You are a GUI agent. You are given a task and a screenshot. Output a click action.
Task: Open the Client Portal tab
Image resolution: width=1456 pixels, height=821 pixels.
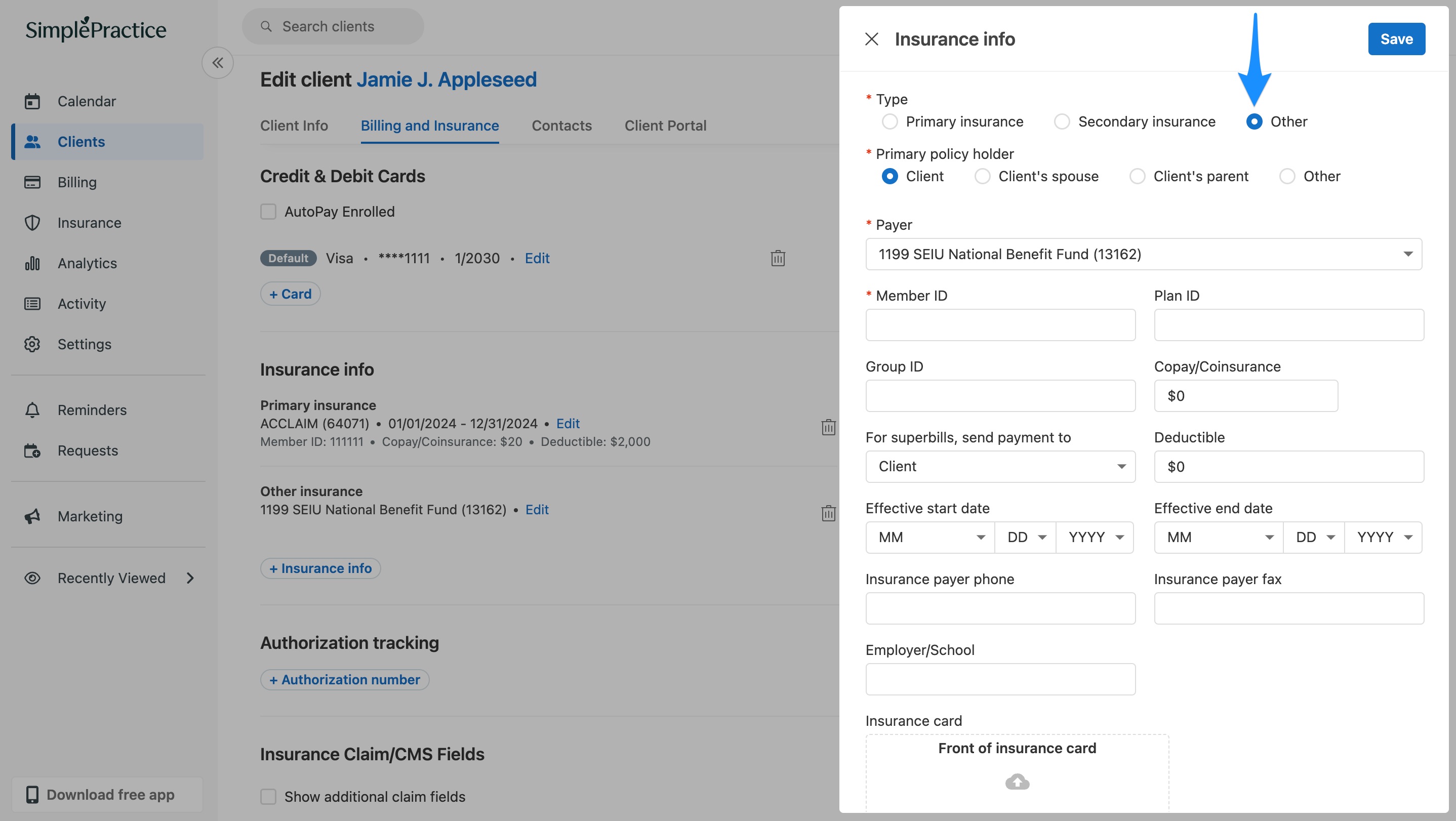tap(665, 126)
